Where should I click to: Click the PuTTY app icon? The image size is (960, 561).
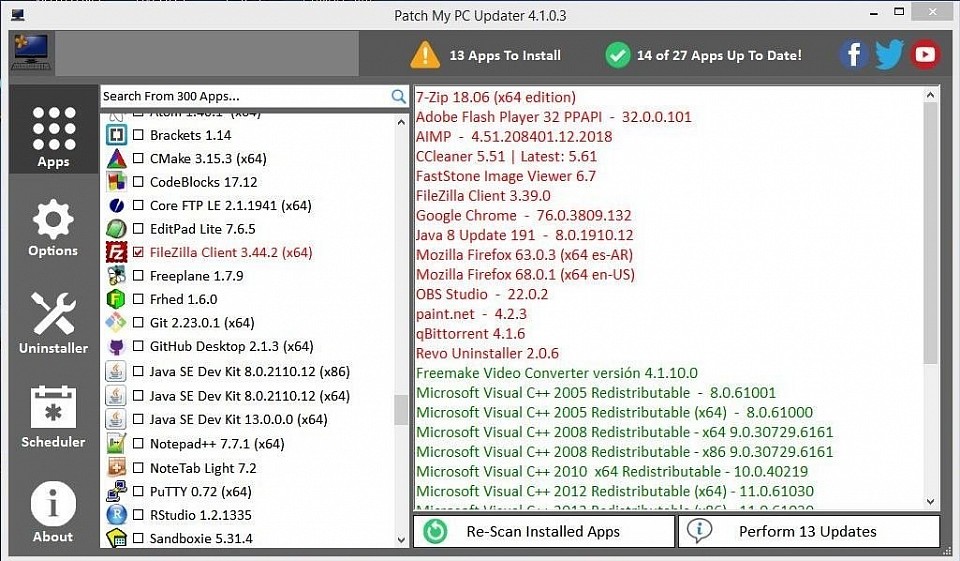pos(116,492)
